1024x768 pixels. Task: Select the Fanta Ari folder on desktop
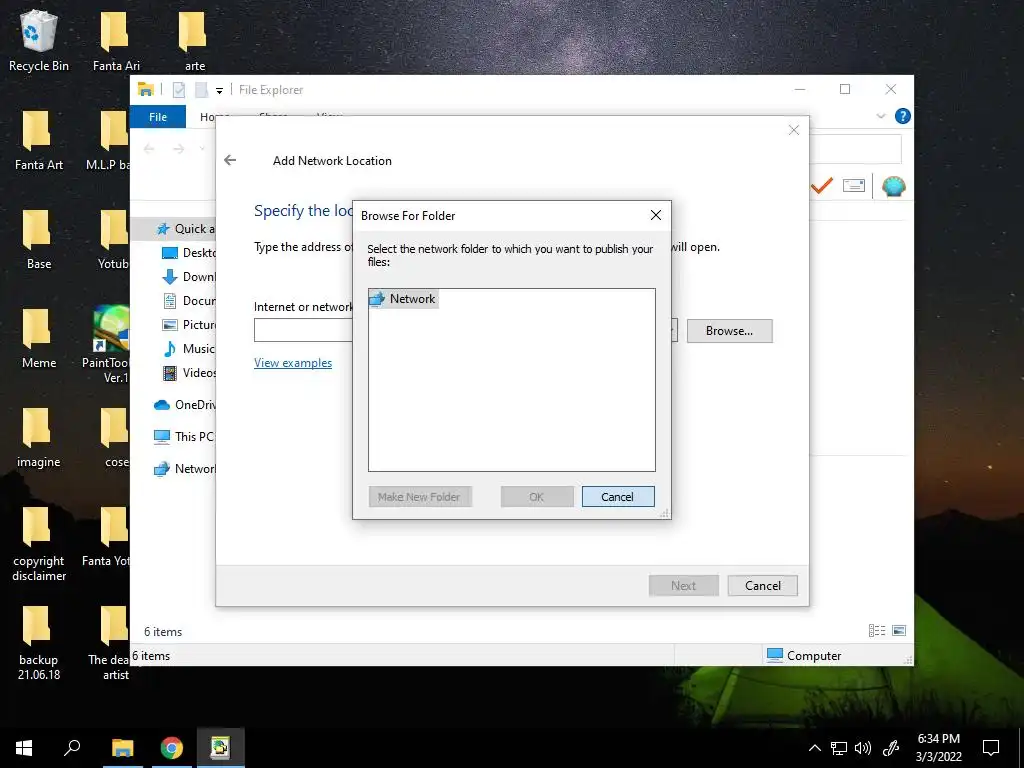tap(116, 40)
